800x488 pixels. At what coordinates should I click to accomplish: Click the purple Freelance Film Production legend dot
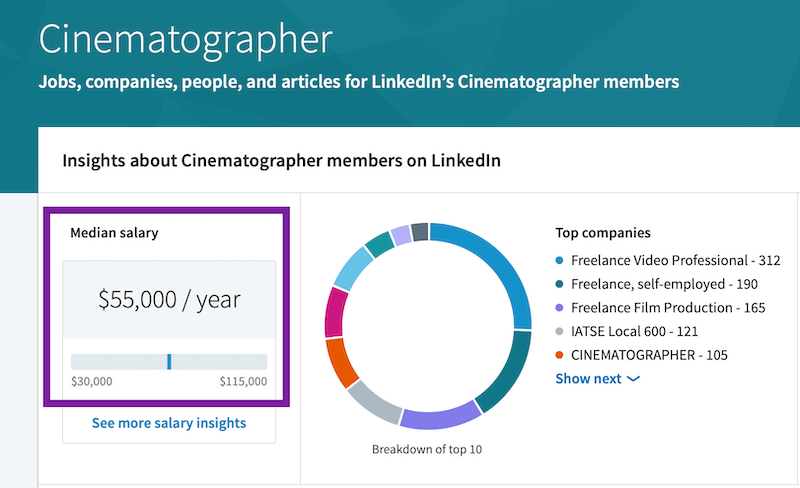pos(561,308)
